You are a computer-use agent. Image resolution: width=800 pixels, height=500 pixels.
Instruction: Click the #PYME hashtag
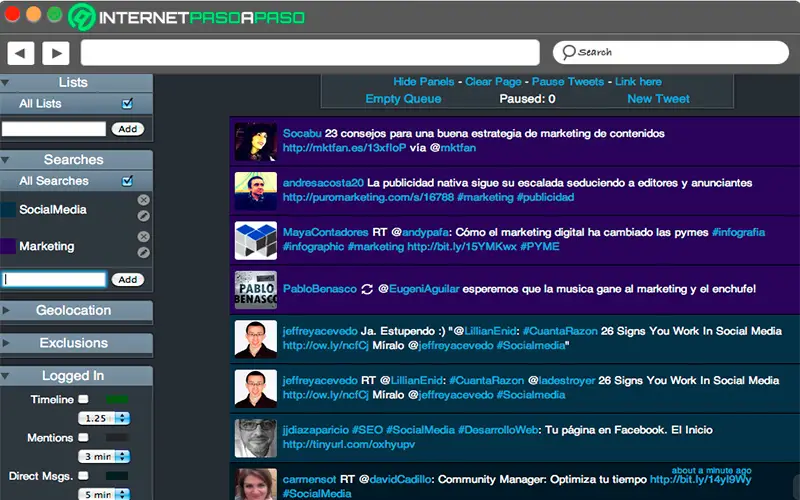540,247
